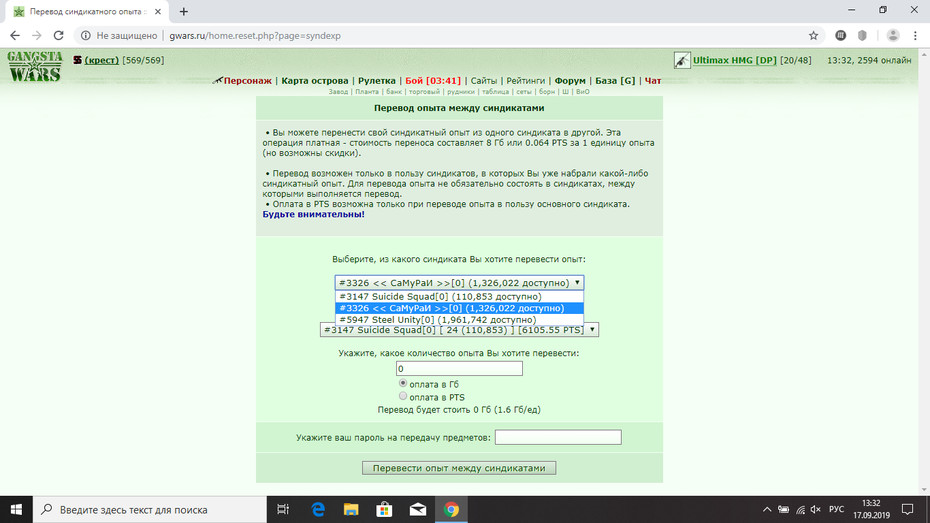Click the browser forward arrow
Viewport: 930px width, 523px height.
click(37, 36)
